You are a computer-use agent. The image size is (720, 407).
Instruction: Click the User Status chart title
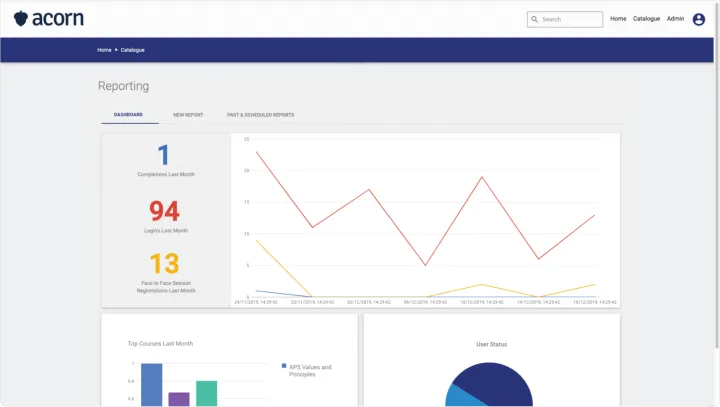(491, 344)
